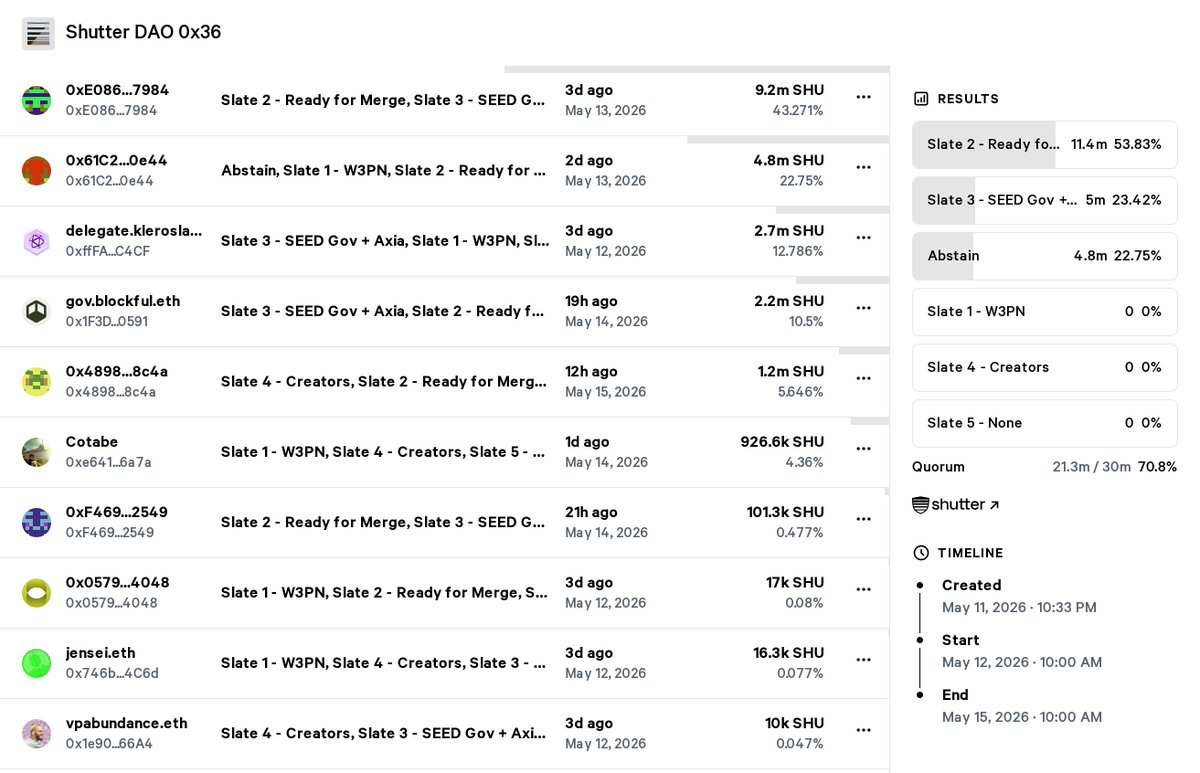Viewport: 1200px width, 773px height.
Task: Click Quorum value 21.3m / 30m
Action: pyautogui.click(x=1092, y=467)
